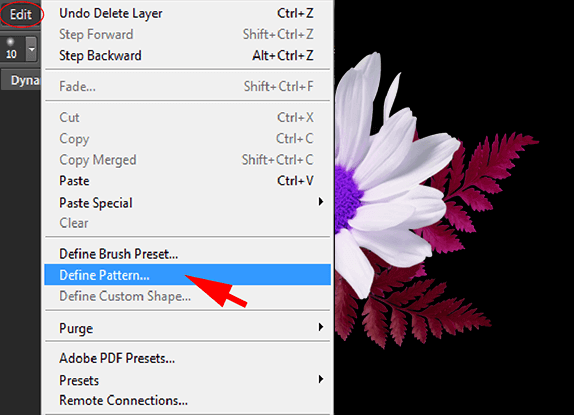Open brush preset picker dropdown arrow
The width and height of the screenshot is (574, 415).
(x=32, y=49)
